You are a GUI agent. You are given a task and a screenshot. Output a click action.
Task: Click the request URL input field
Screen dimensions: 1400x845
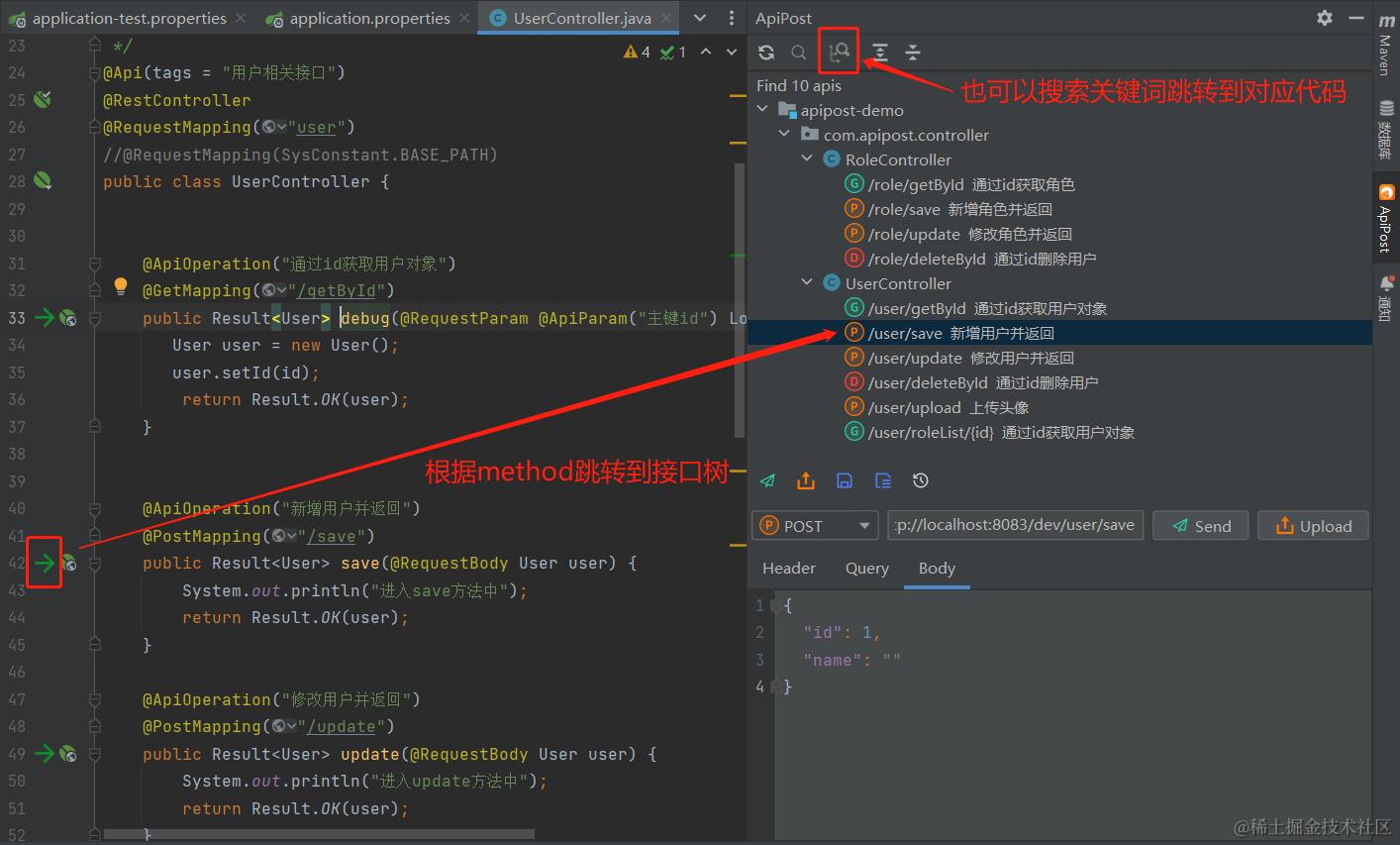(x=1016, y=525)
